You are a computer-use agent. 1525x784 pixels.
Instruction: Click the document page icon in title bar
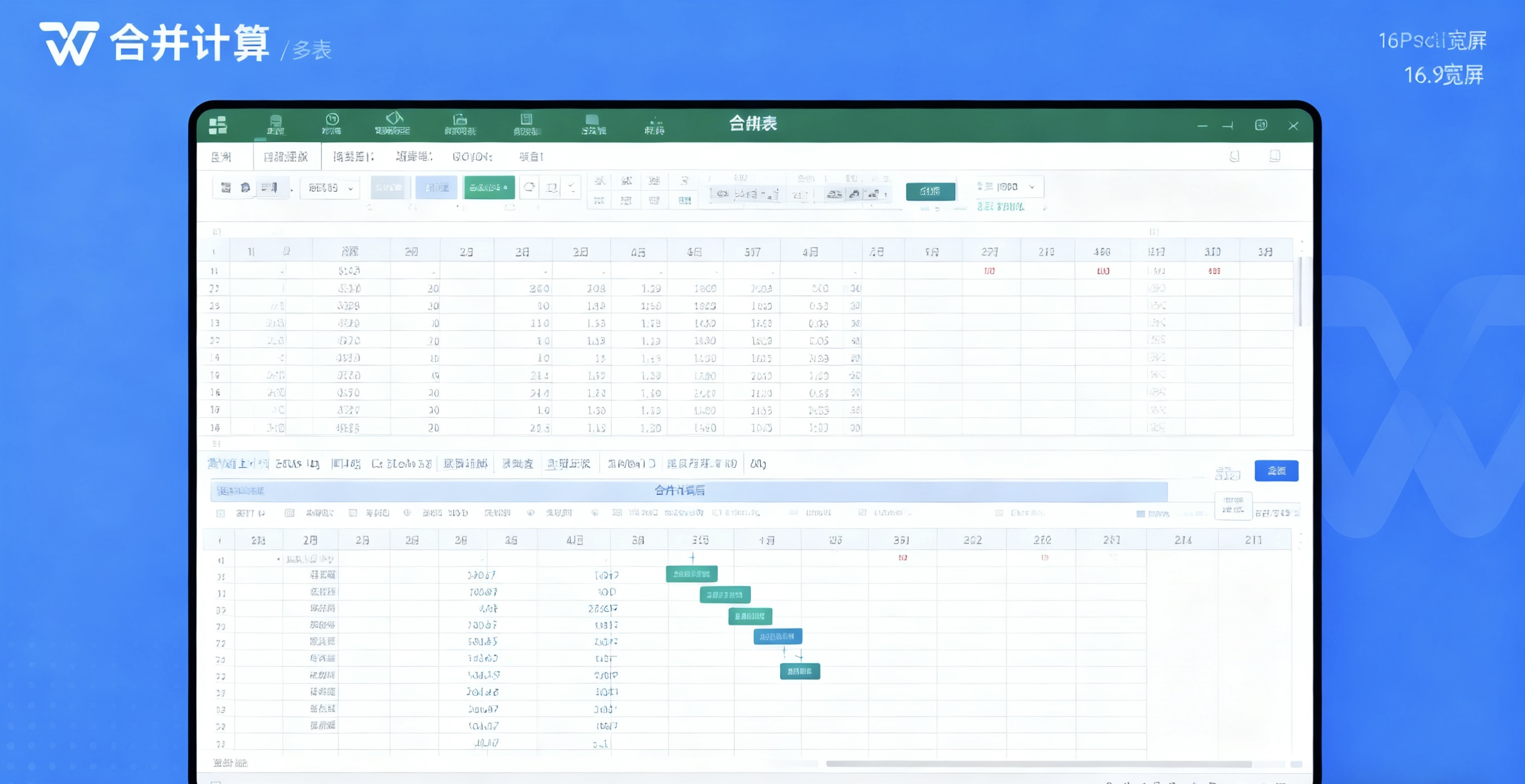coord(526,120)
